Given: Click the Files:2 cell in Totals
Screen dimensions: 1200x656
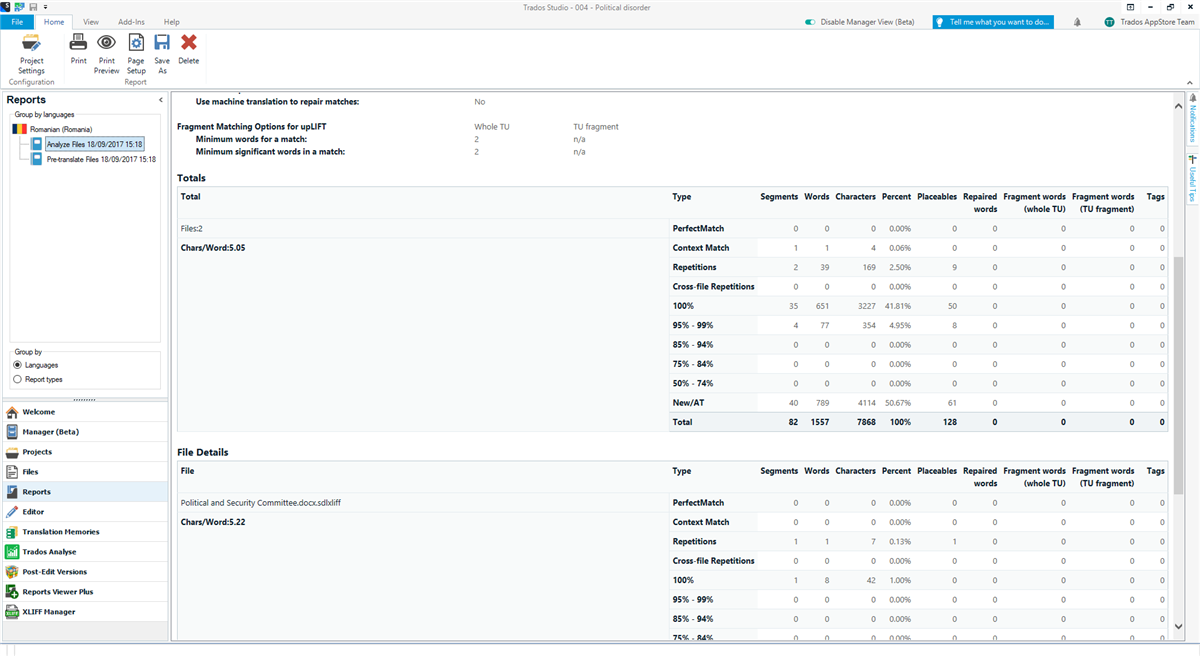Looking at the screenshot, I should pos(191,229).
